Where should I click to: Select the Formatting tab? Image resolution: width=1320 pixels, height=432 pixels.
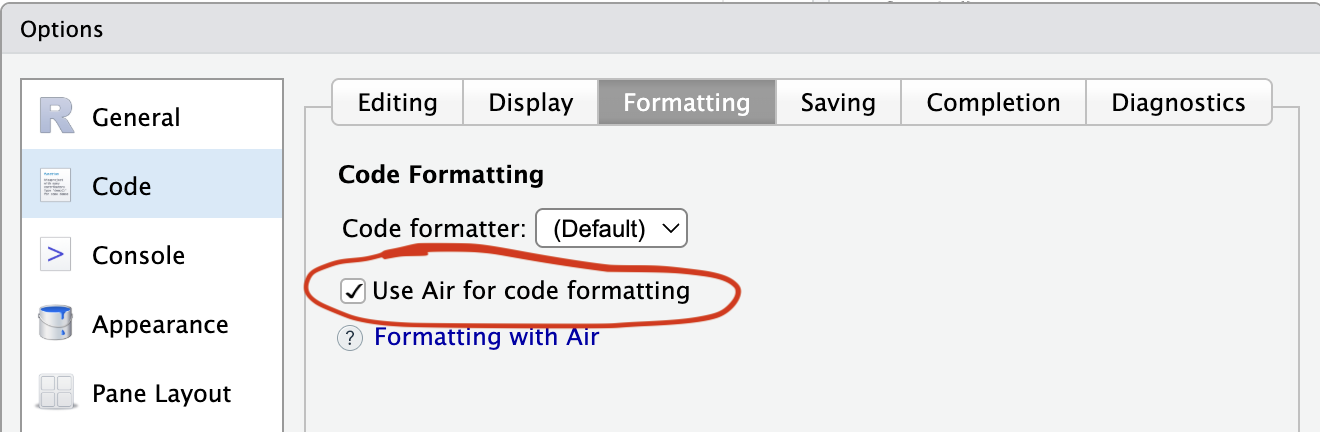686,103
